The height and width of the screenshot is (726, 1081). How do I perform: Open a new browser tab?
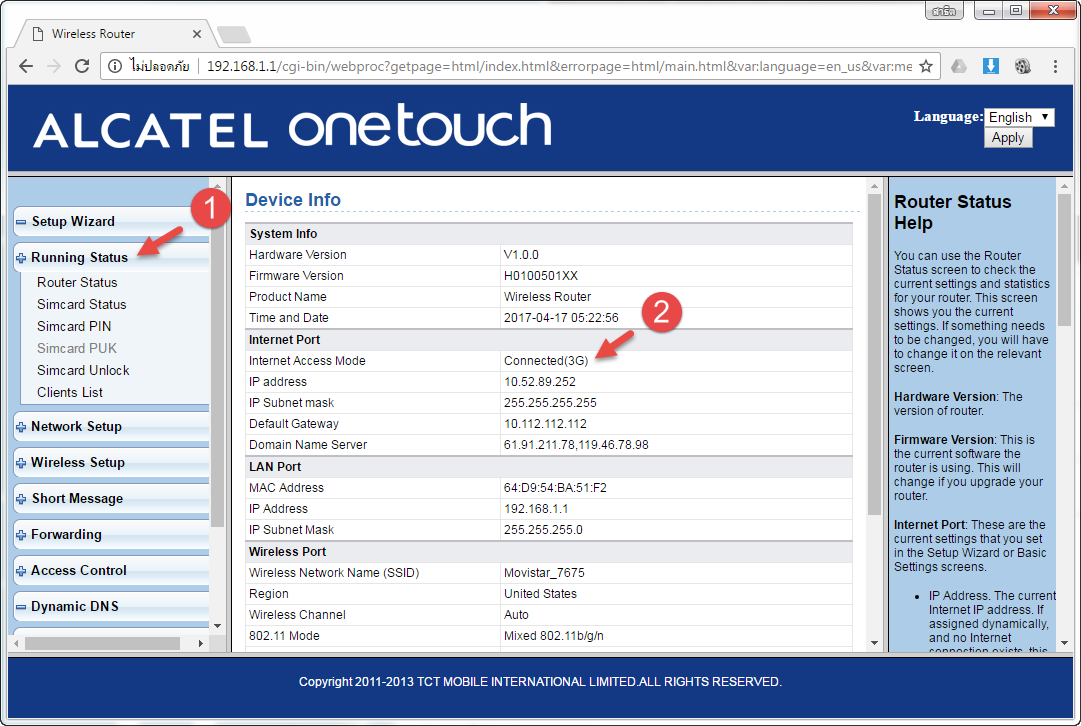click(x=234, y=34)
